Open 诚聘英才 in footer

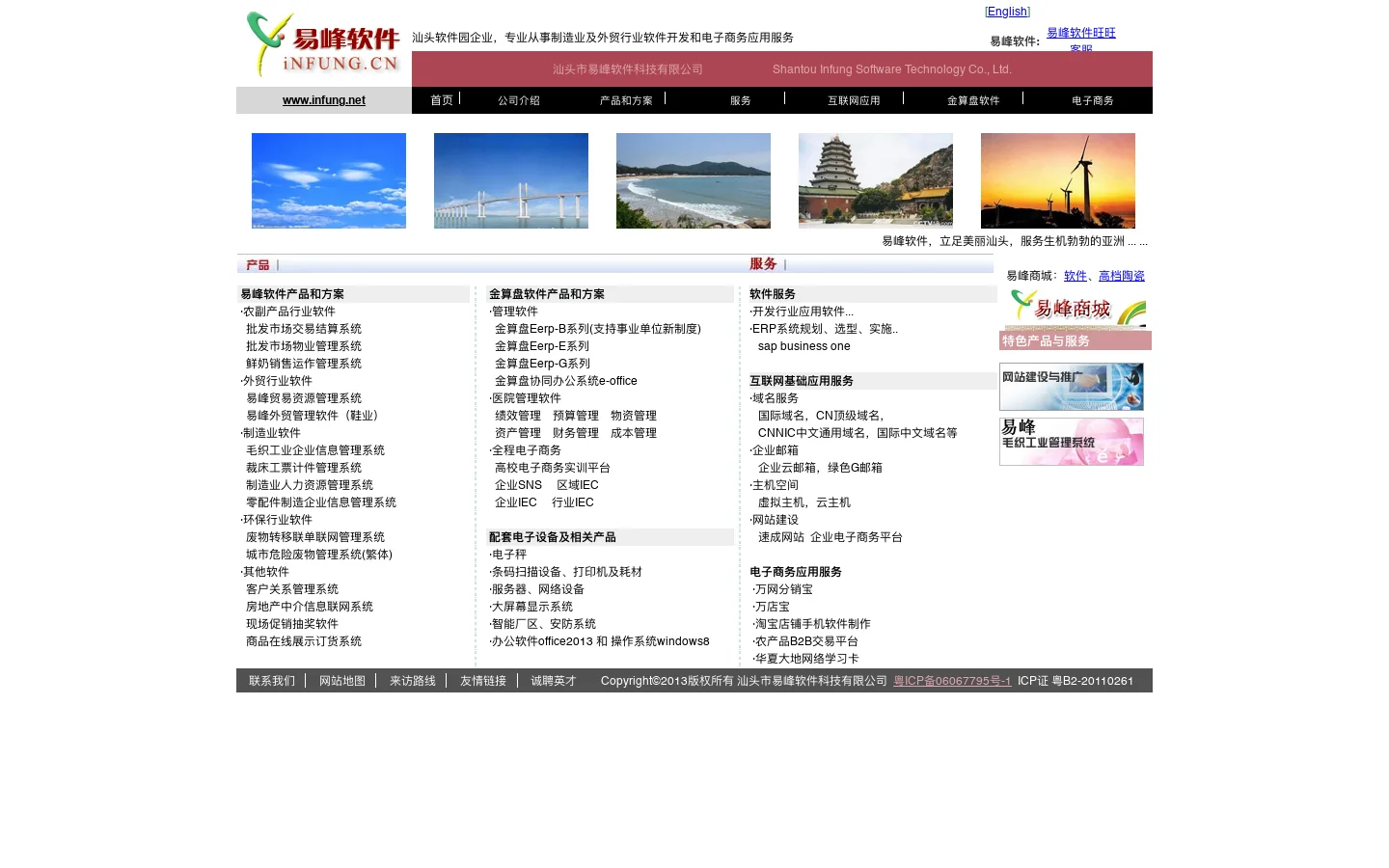554,681
